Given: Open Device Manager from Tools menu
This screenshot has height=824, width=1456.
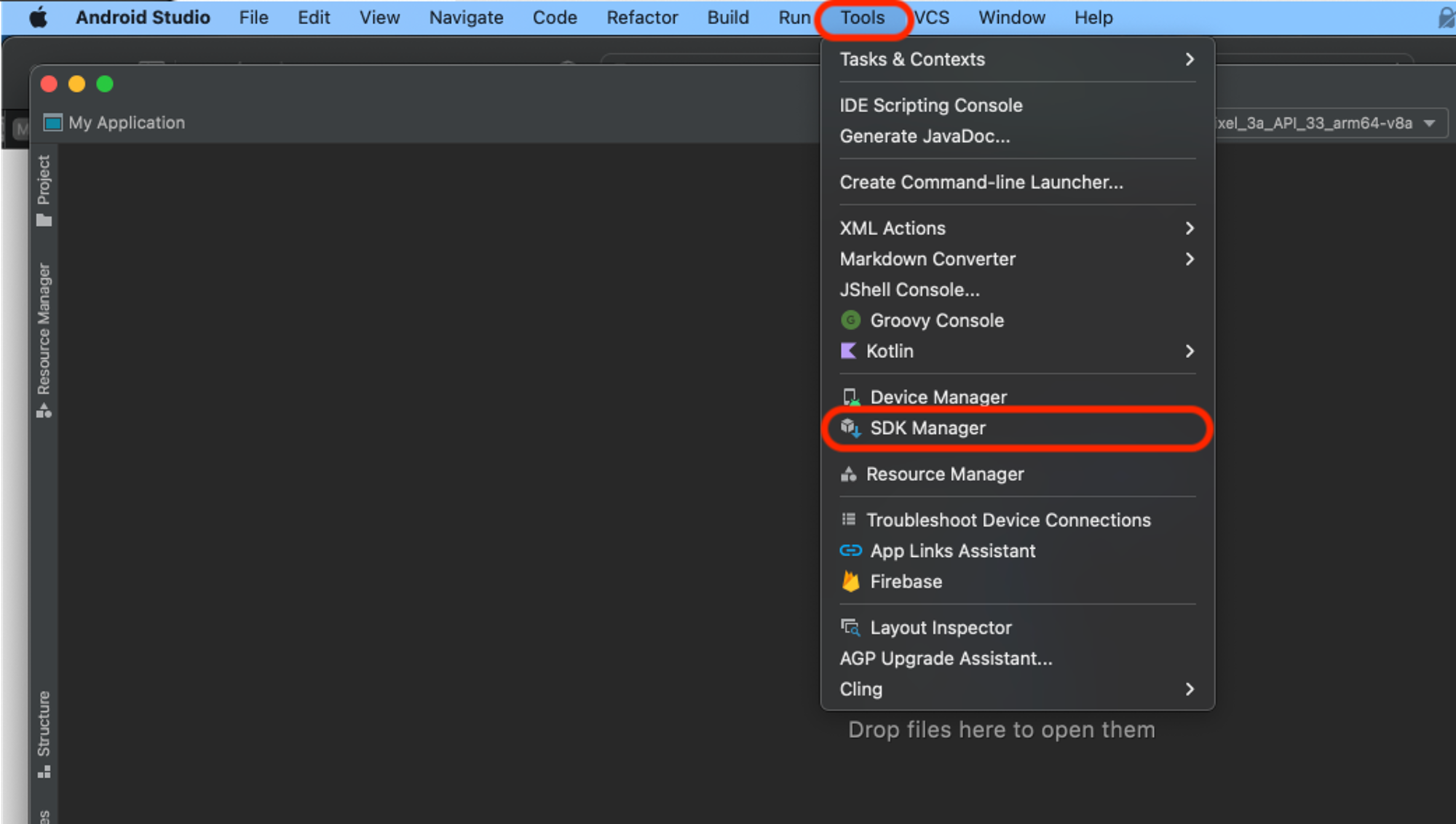Looking at the screenshot, I should (1018, 397).
